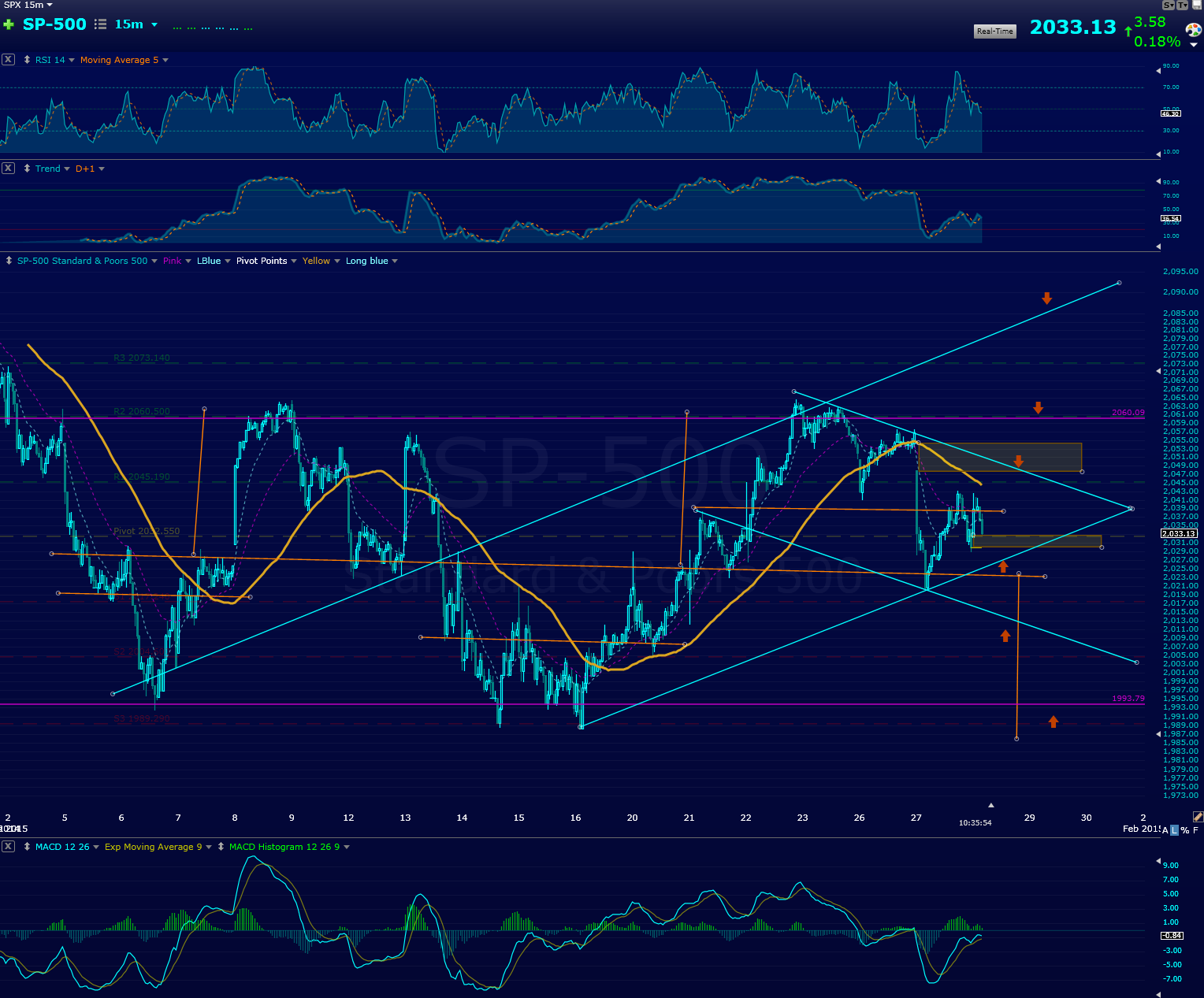The width and height of the screenshot is (1204, 998).
Task: Open the Long blue indicator dropdown
Action: point(395,261)
